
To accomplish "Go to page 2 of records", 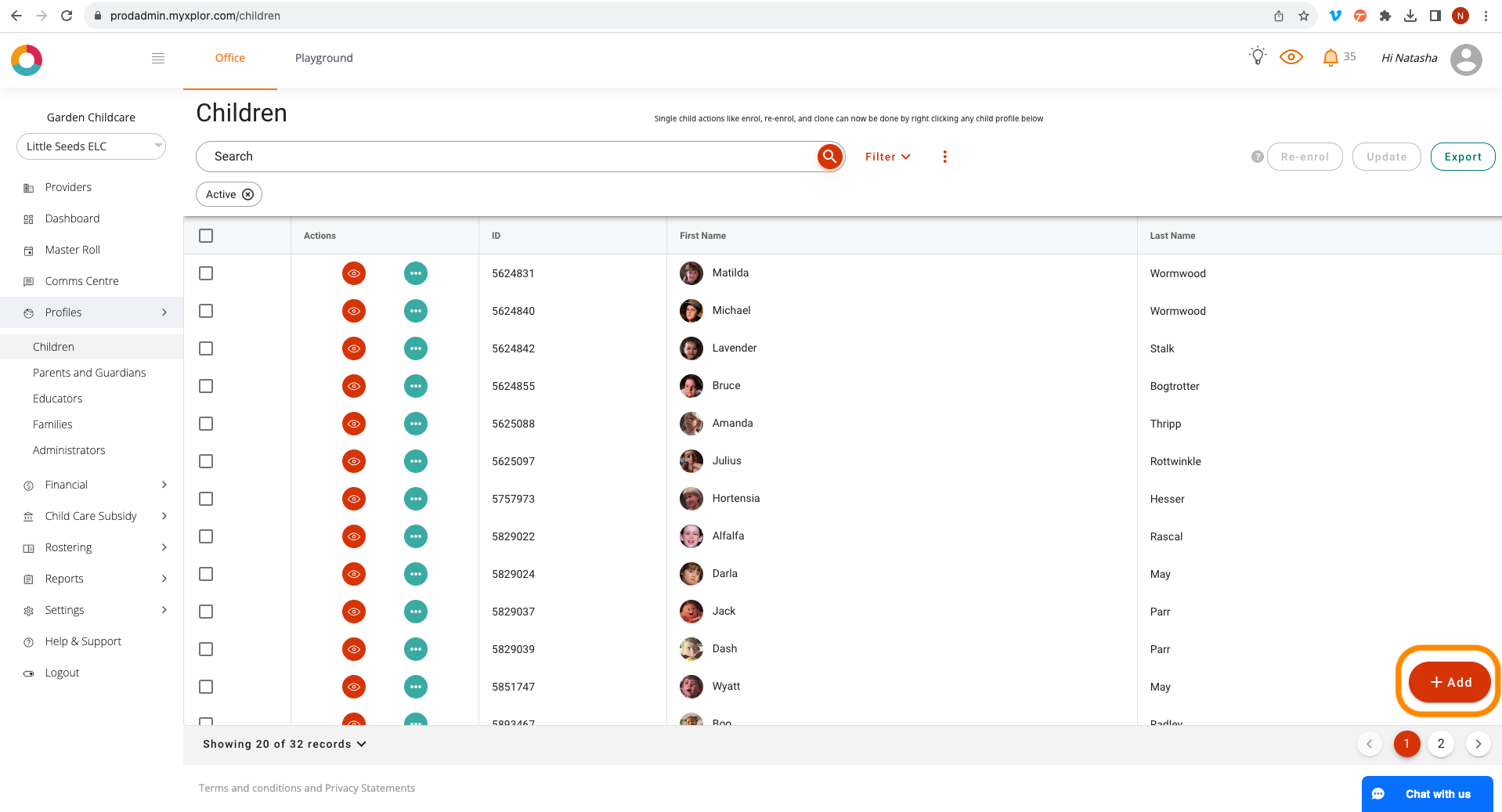I will click(1441, 744).
